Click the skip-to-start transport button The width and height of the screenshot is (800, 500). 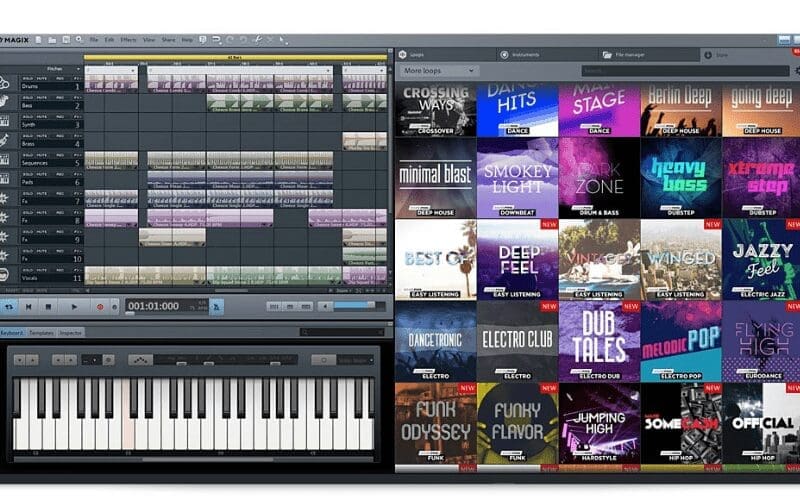click(x=29, y=306)
